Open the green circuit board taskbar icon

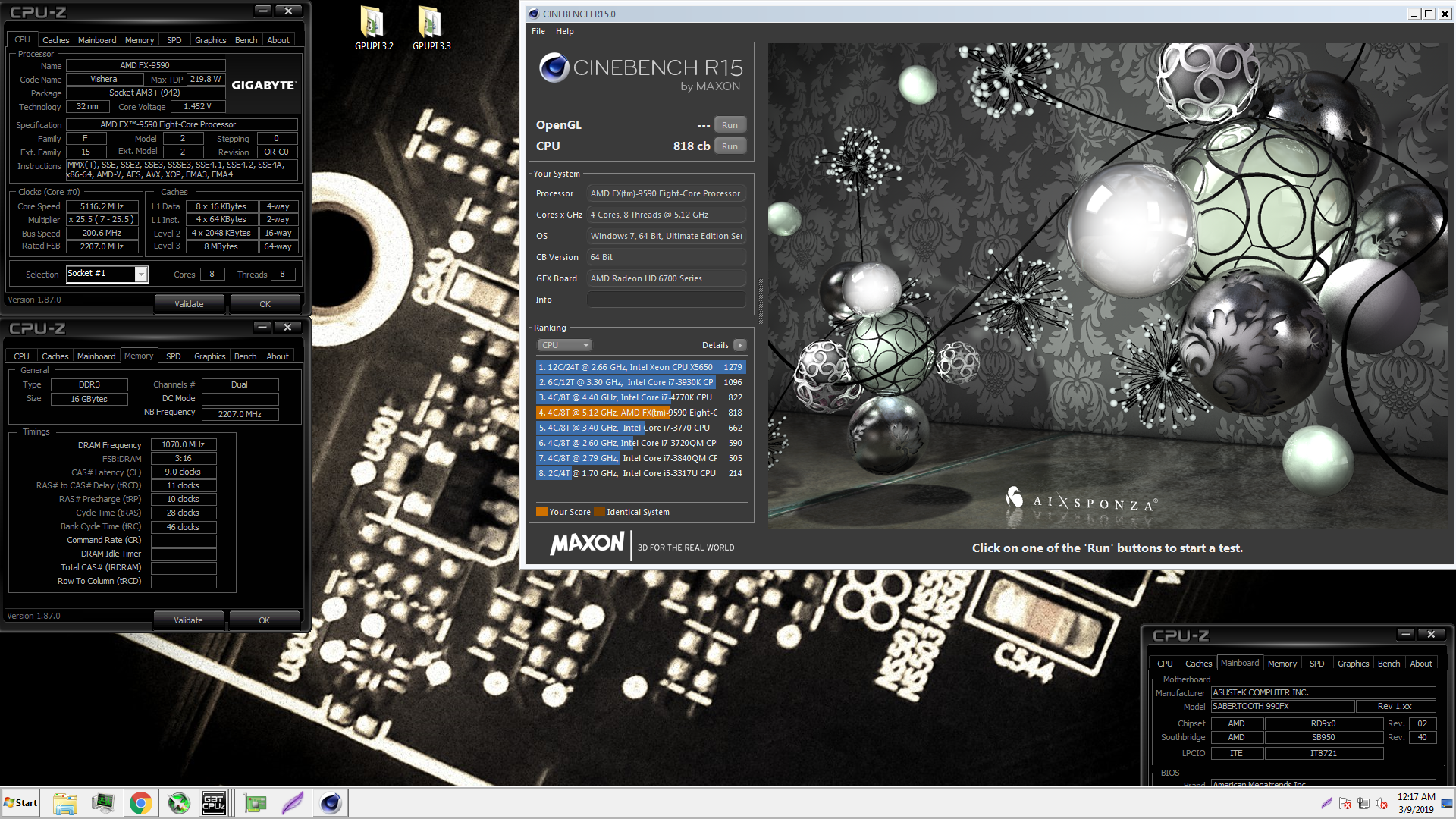(255, 803)
